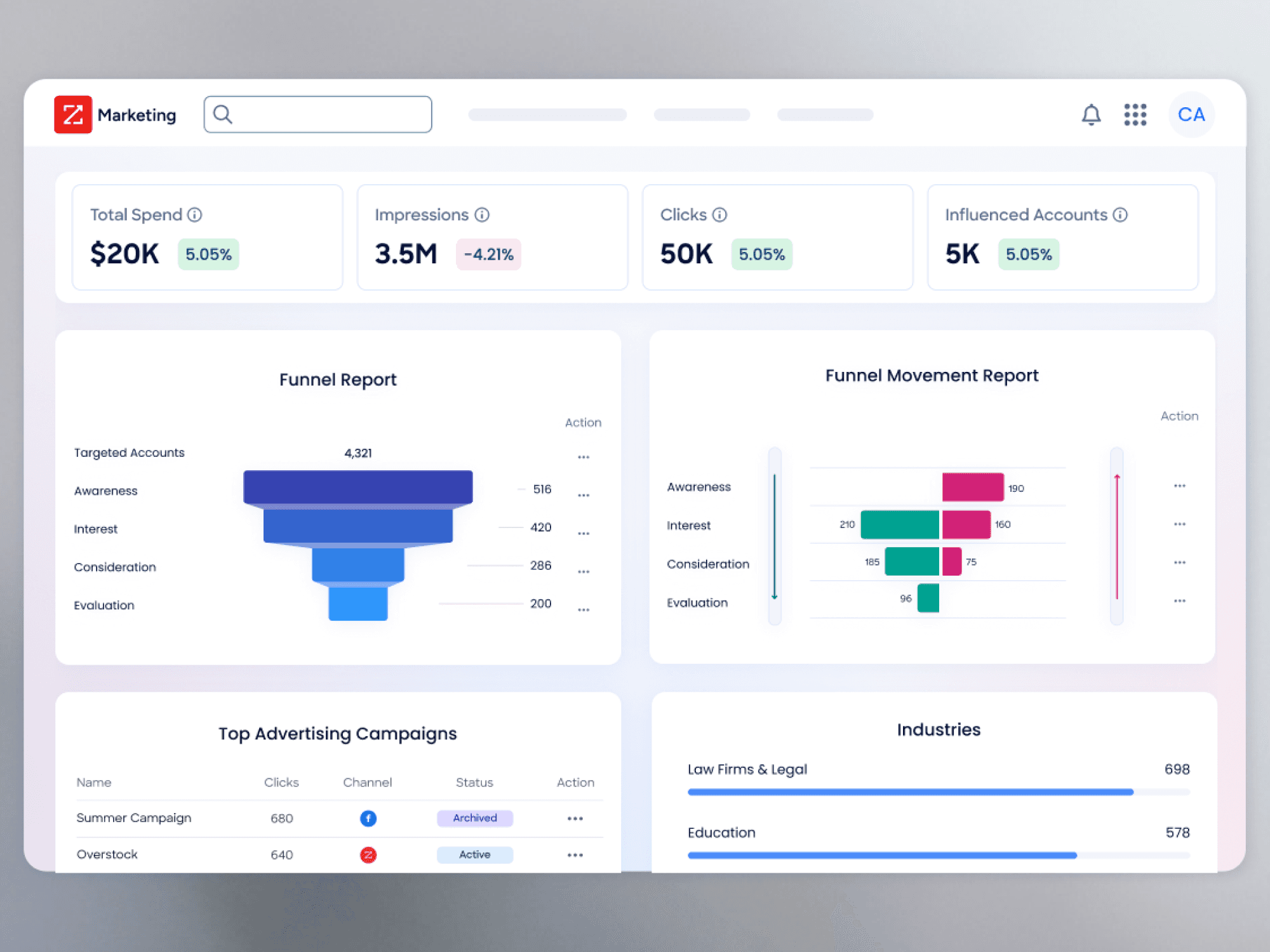Open action menu for Targeted Accounts row
Screen dimensions: 1270x952
click(x=584, y=457)
